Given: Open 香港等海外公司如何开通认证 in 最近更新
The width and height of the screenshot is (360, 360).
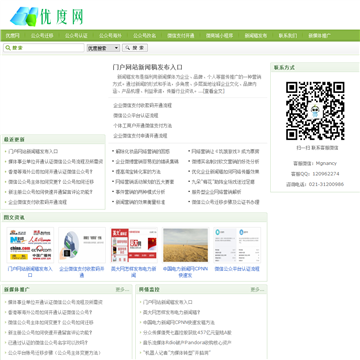Looking at the screenshot, I should click(51, 172).
